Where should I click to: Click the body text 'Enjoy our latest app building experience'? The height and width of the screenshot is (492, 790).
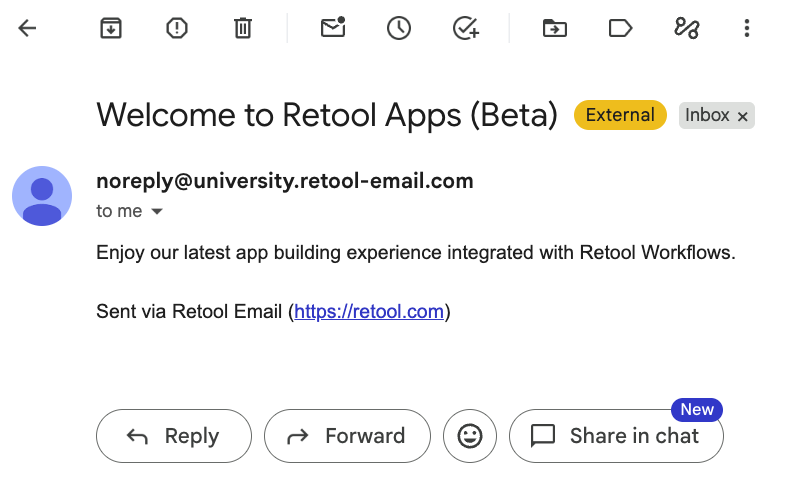coord(269,253)
